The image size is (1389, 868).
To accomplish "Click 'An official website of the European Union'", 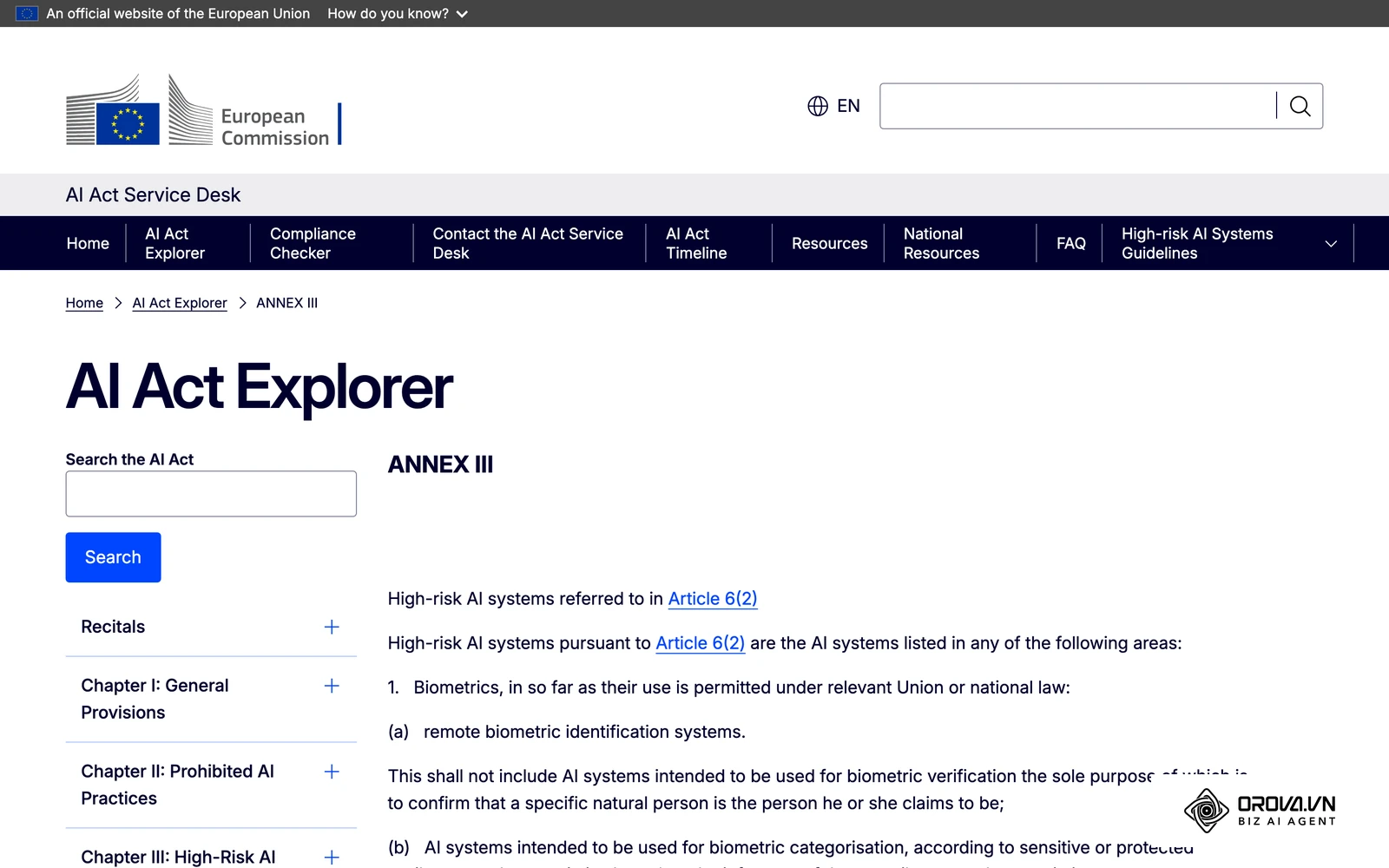I will (178, 14).
